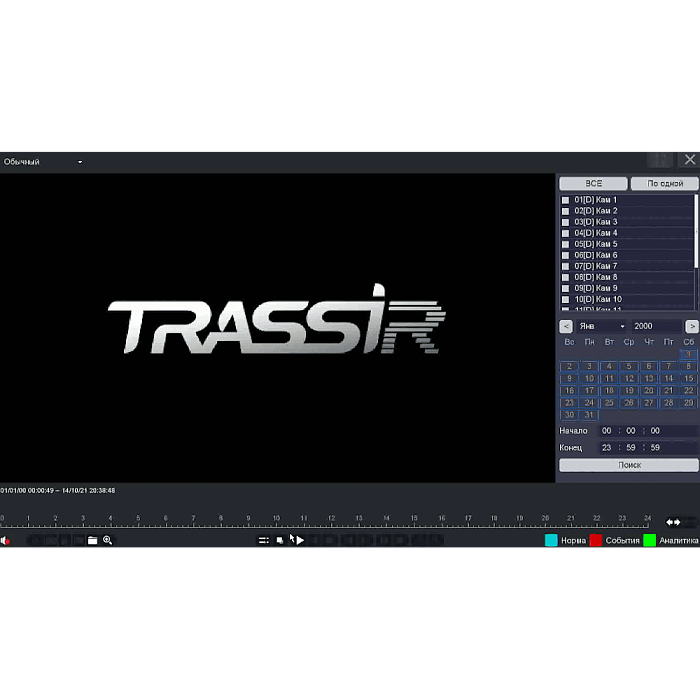Click the События legend label
This screenshot has width=700, height=700.
pos(622,541)
